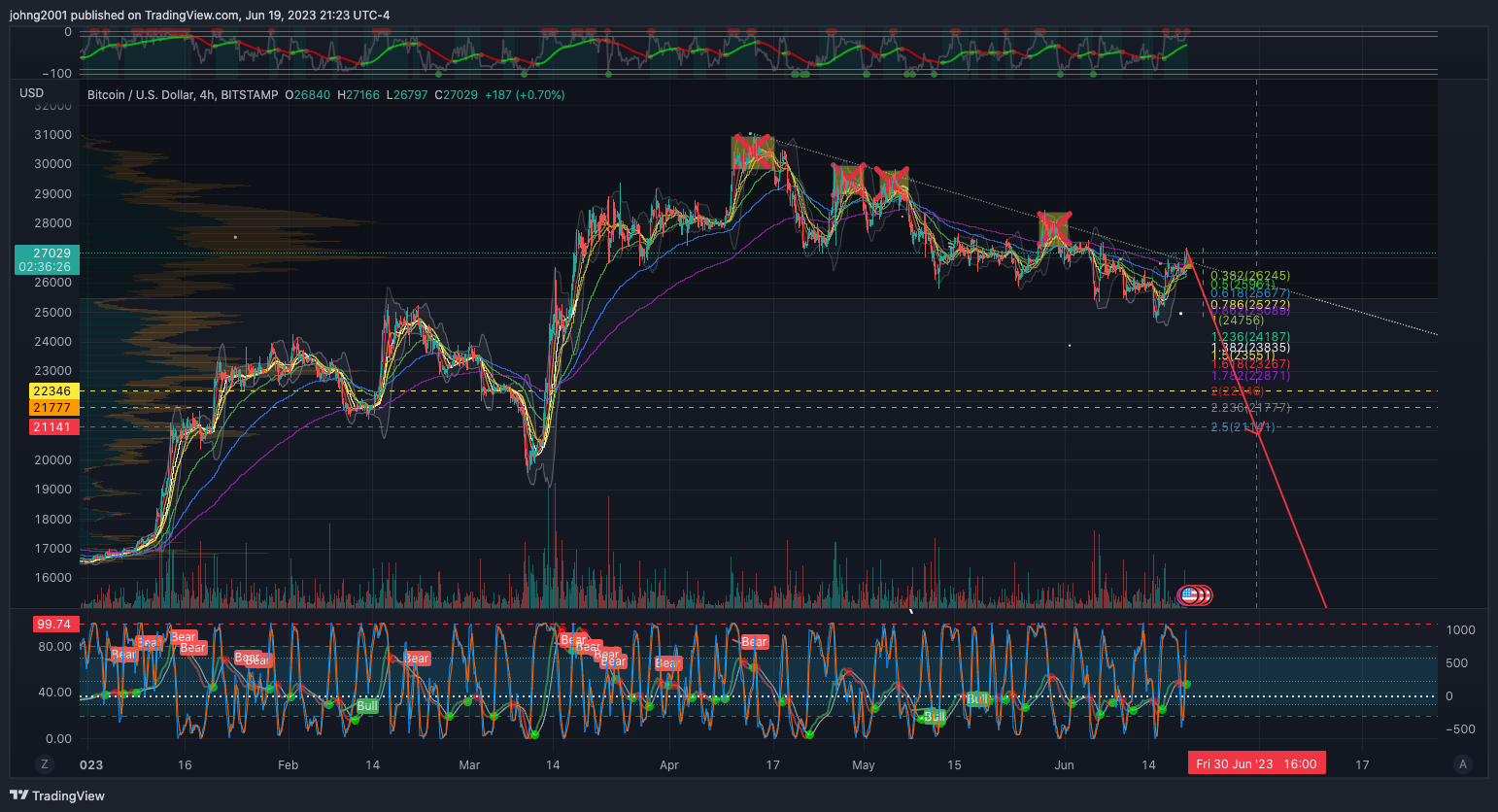Click the −100 top indicator scale value

point(57,74)
